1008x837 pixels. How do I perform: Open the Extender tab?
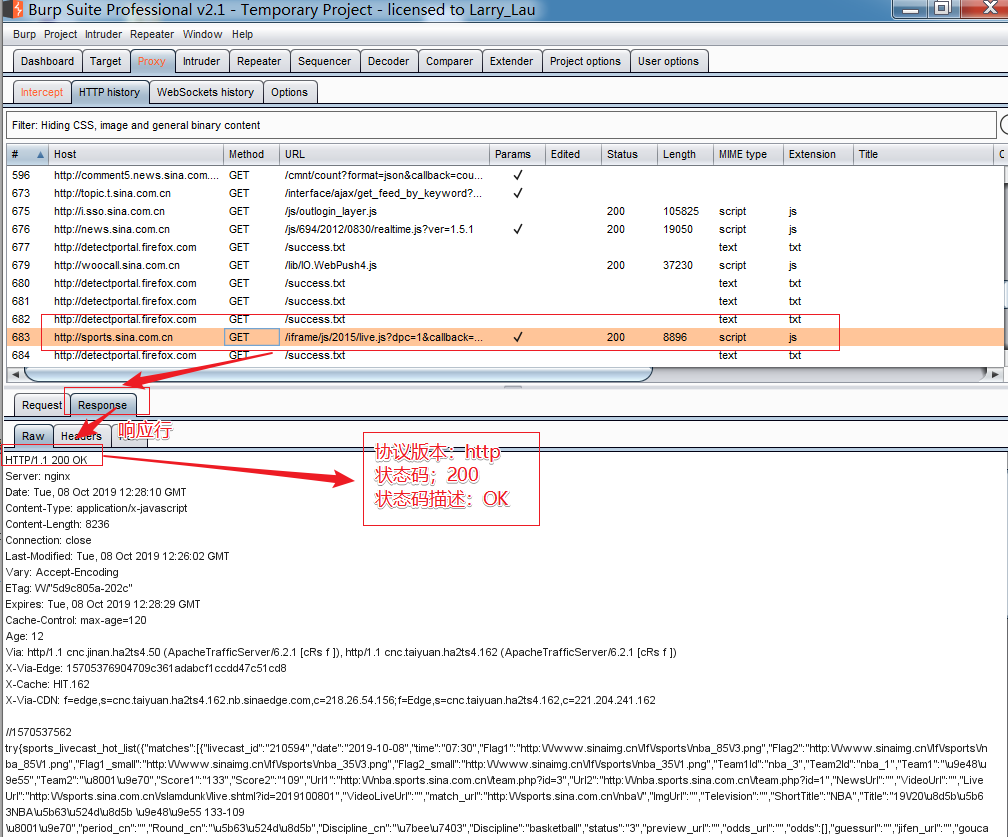(x=512, y=61)
